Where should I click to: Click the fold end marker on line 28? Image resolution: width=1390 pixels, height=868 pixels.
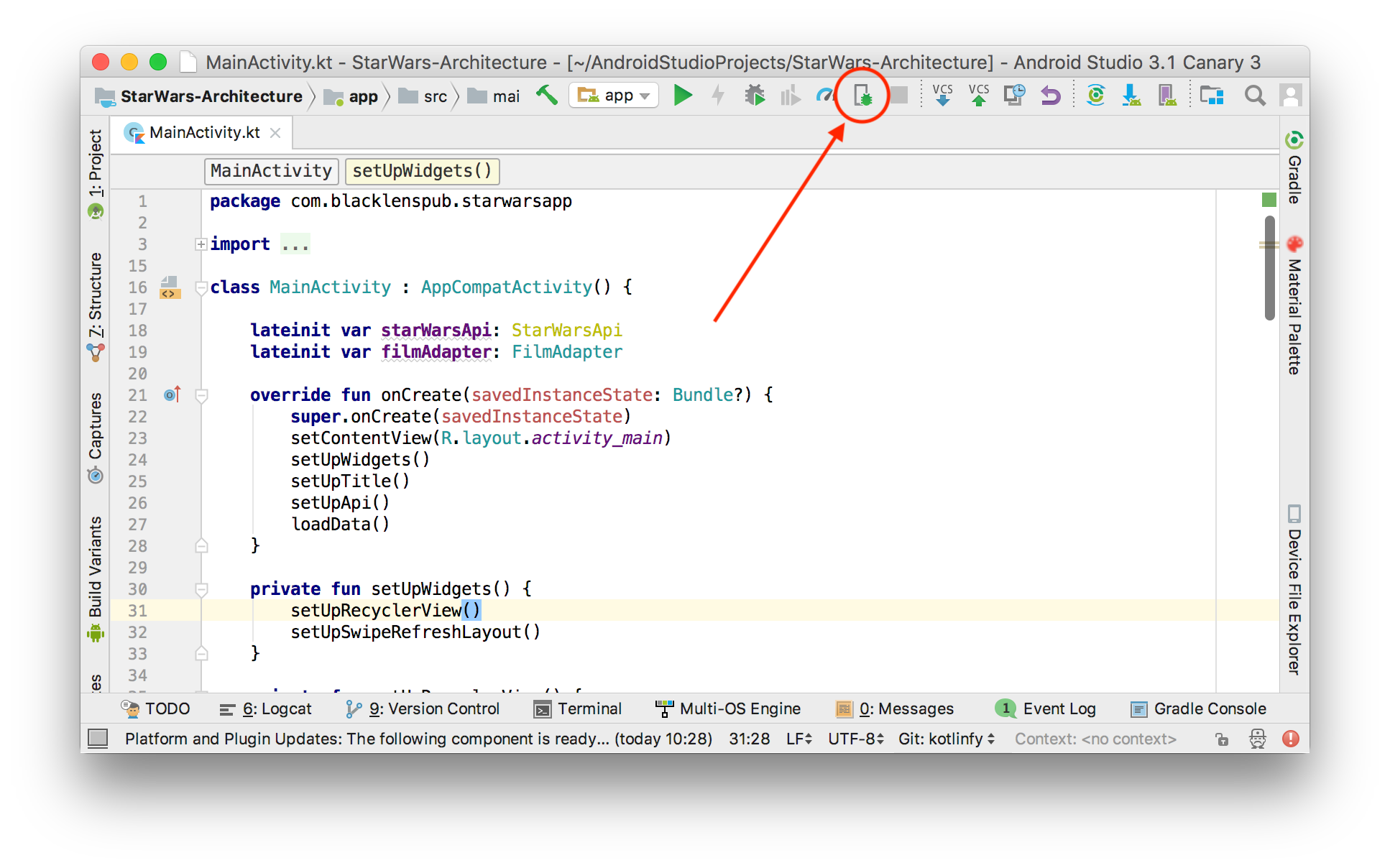202,545
